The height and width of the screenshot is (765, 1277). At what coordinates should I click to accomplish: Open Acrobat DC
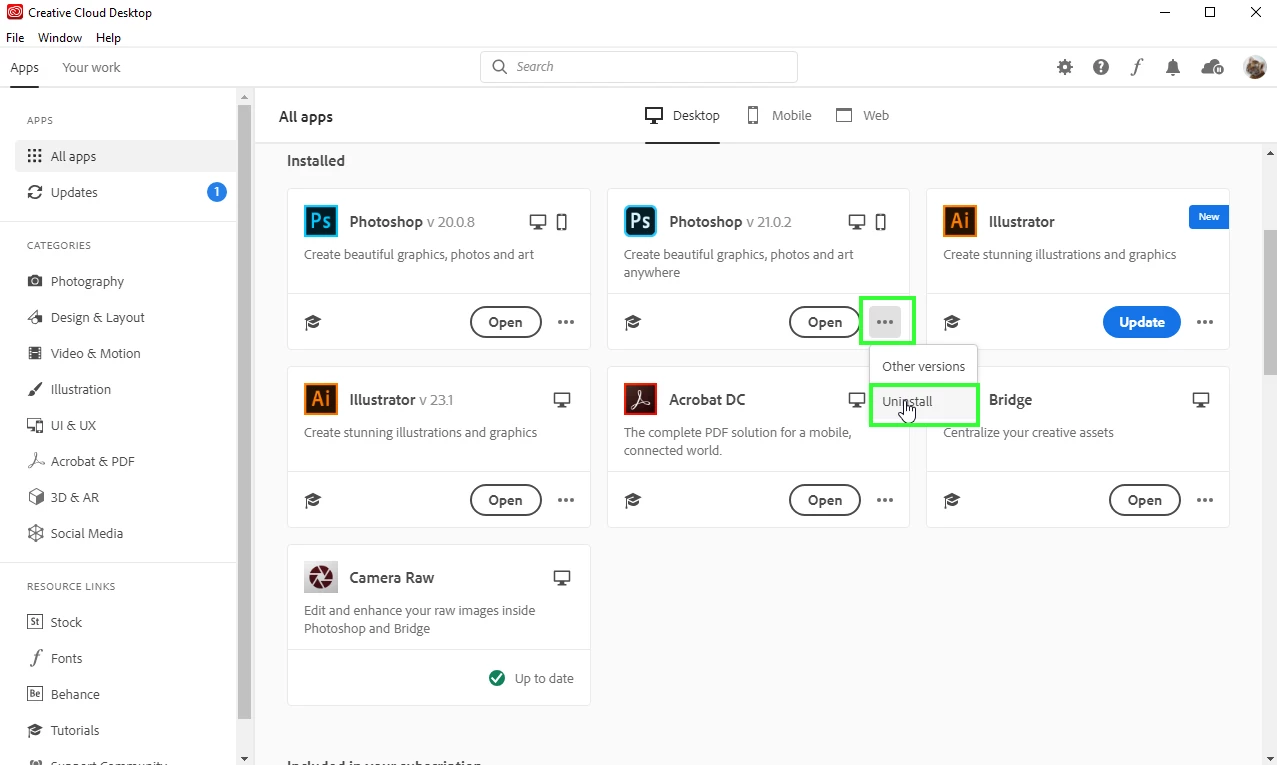[x=824, y=500]
